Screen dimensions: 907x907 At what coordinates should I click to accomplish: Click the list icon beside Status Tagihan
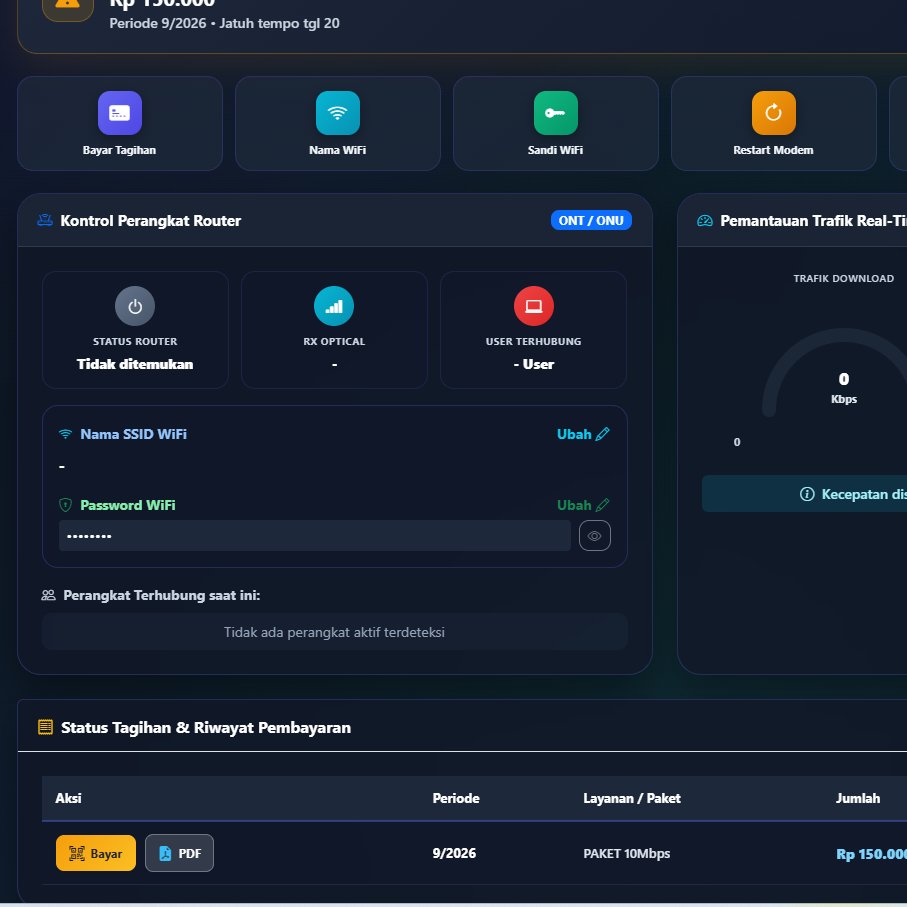[45, 727]
